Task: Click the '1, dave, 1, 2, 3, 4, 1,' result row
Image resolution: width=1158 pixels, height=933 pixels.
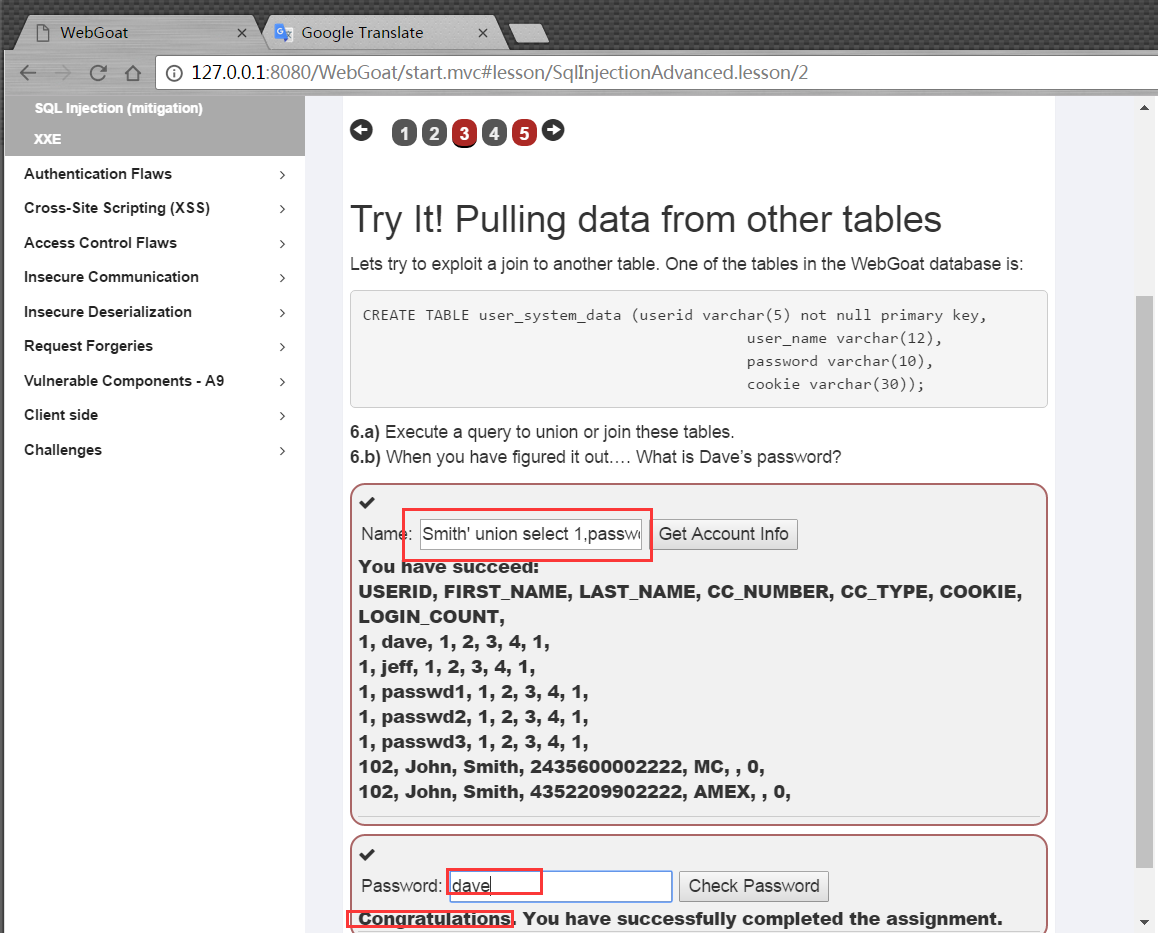Action: (x=453, y=642)
